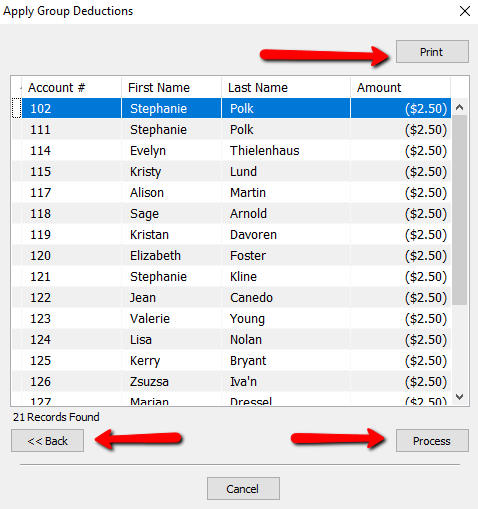Viewport: 478px width, 509px height.
Task: Click the vertical scrollbar thumb
Action: tap(460, 210)
